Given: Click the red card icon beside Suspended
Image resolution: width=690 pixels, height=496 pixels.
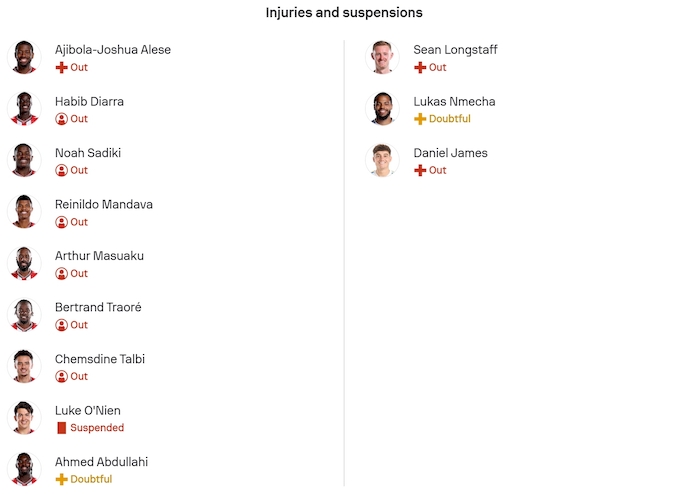Looking at the screenshot, I should 61,428.
